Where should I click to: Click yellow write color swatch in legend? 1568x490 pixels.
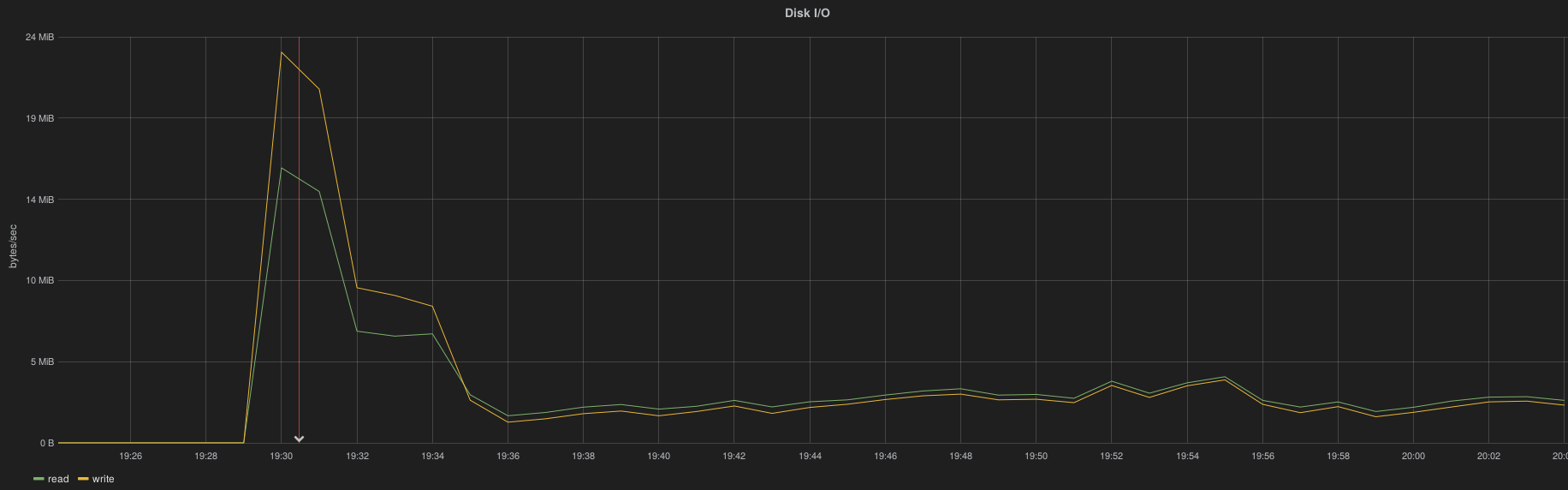pos(83,479)
